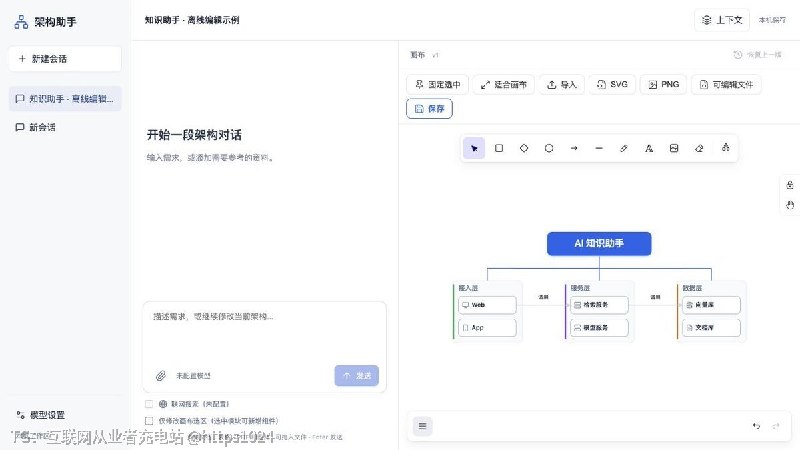800x450 pixels.
Task: Open the canvas hamburger menu
Action: point(422,426)
